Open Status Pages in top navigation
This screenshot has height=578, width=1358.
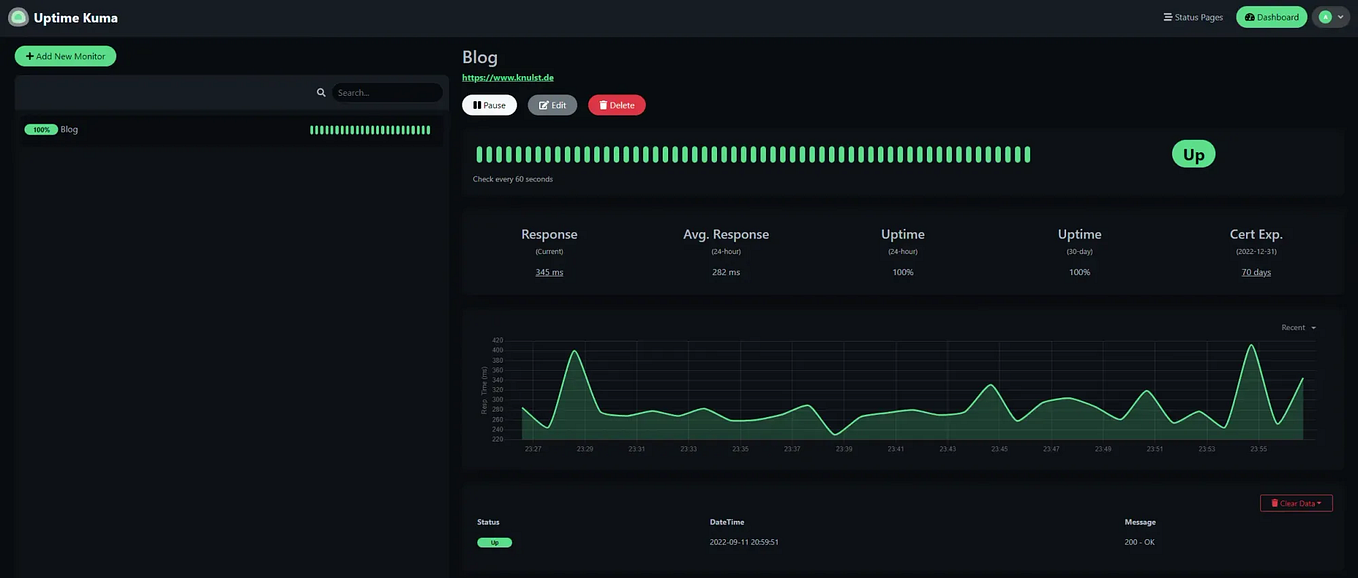click(x=1193, y=17)
